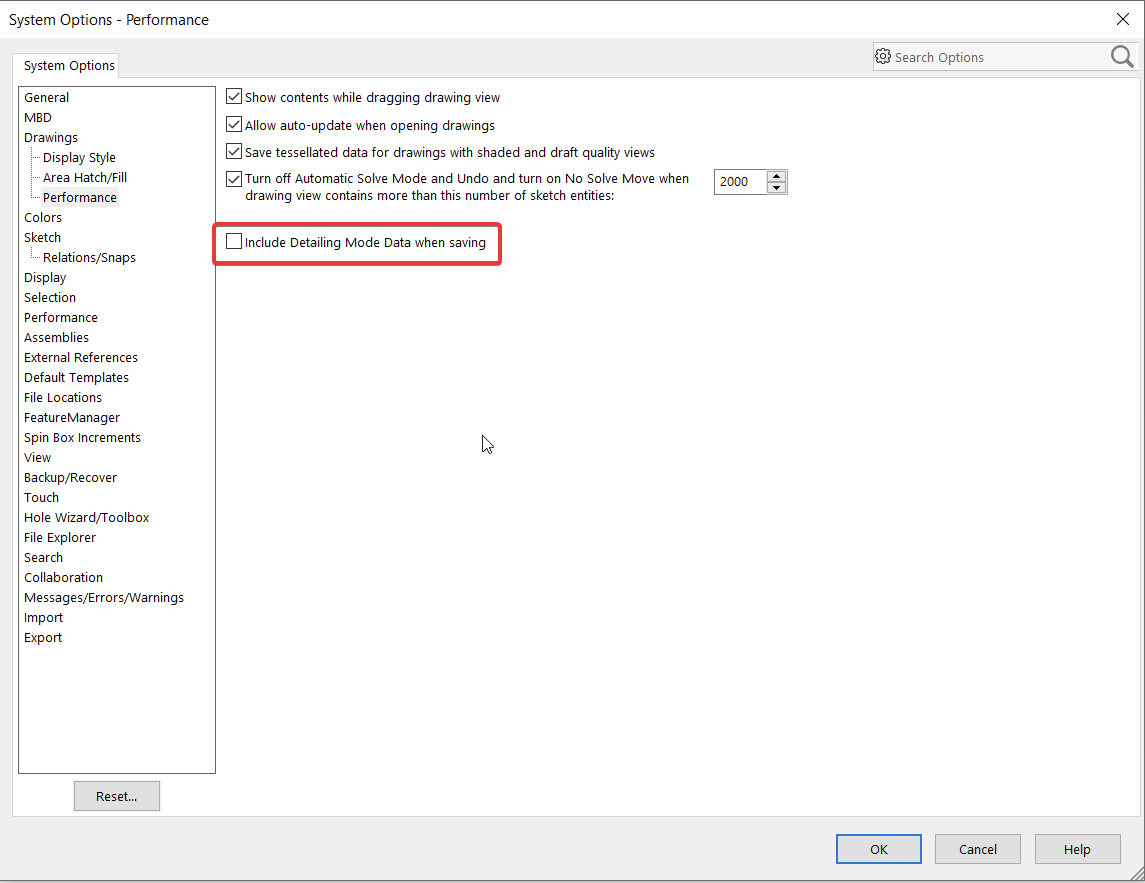The width and height of the screenshot is (1145, 883).
Task: Select Search in the options list
Action: [x=43, y=557]
